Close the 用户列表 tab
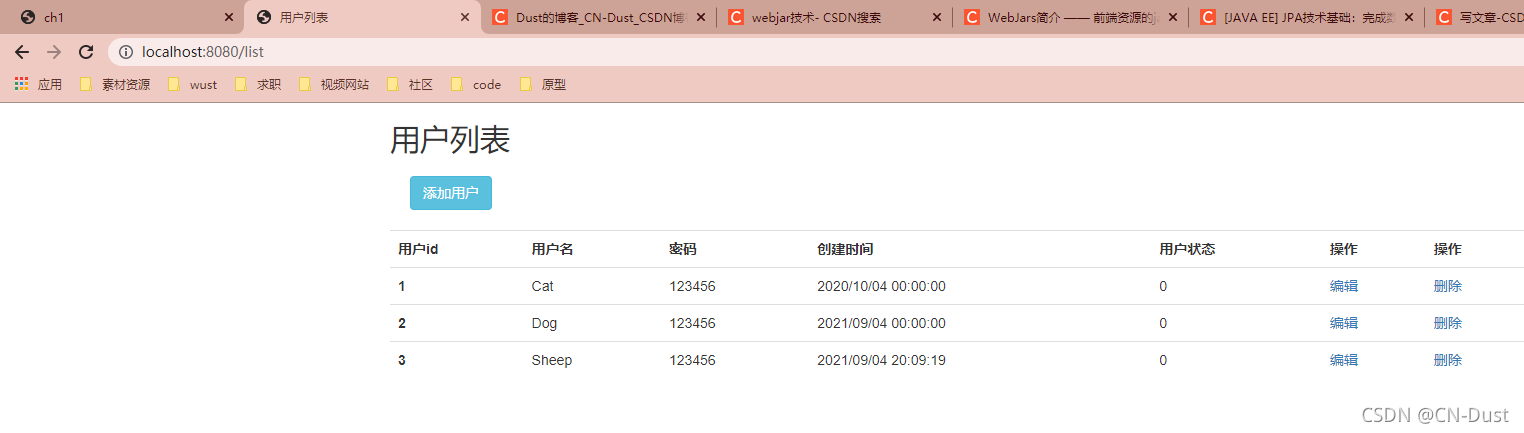Screen dimensions: 1524x433 (465, 18)
